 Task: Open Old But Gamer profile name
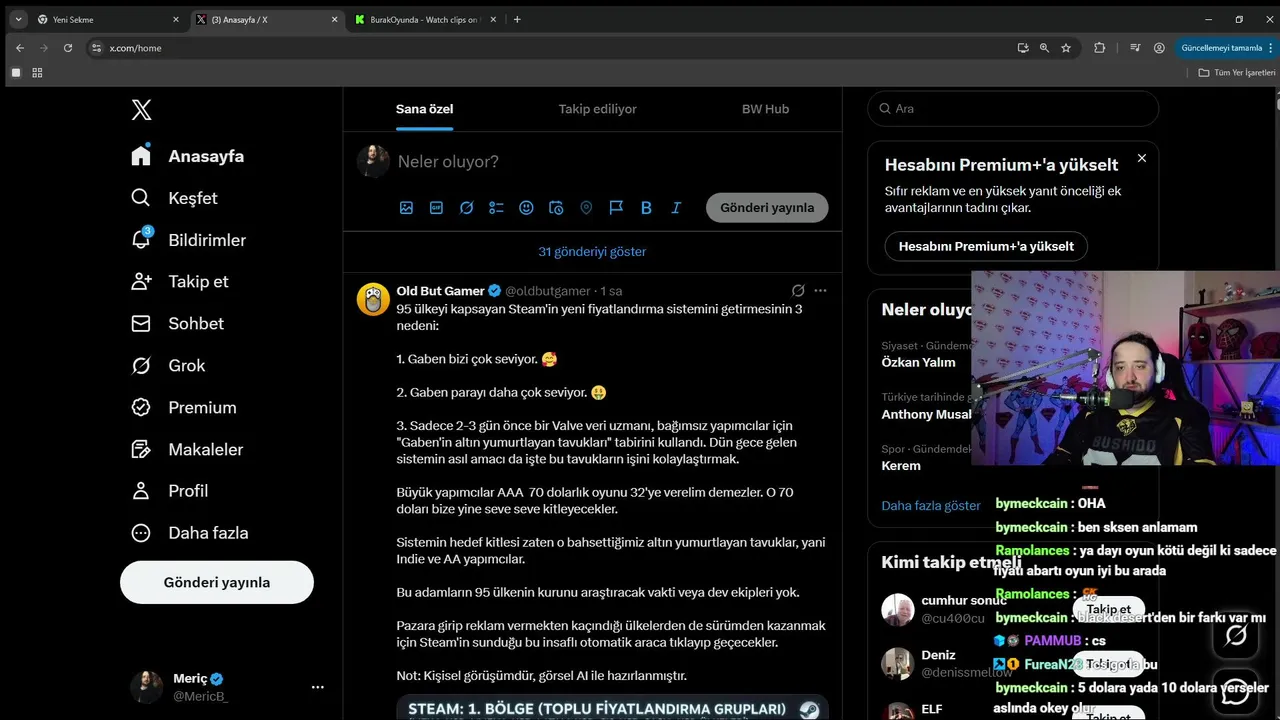[x=440, y=291]
